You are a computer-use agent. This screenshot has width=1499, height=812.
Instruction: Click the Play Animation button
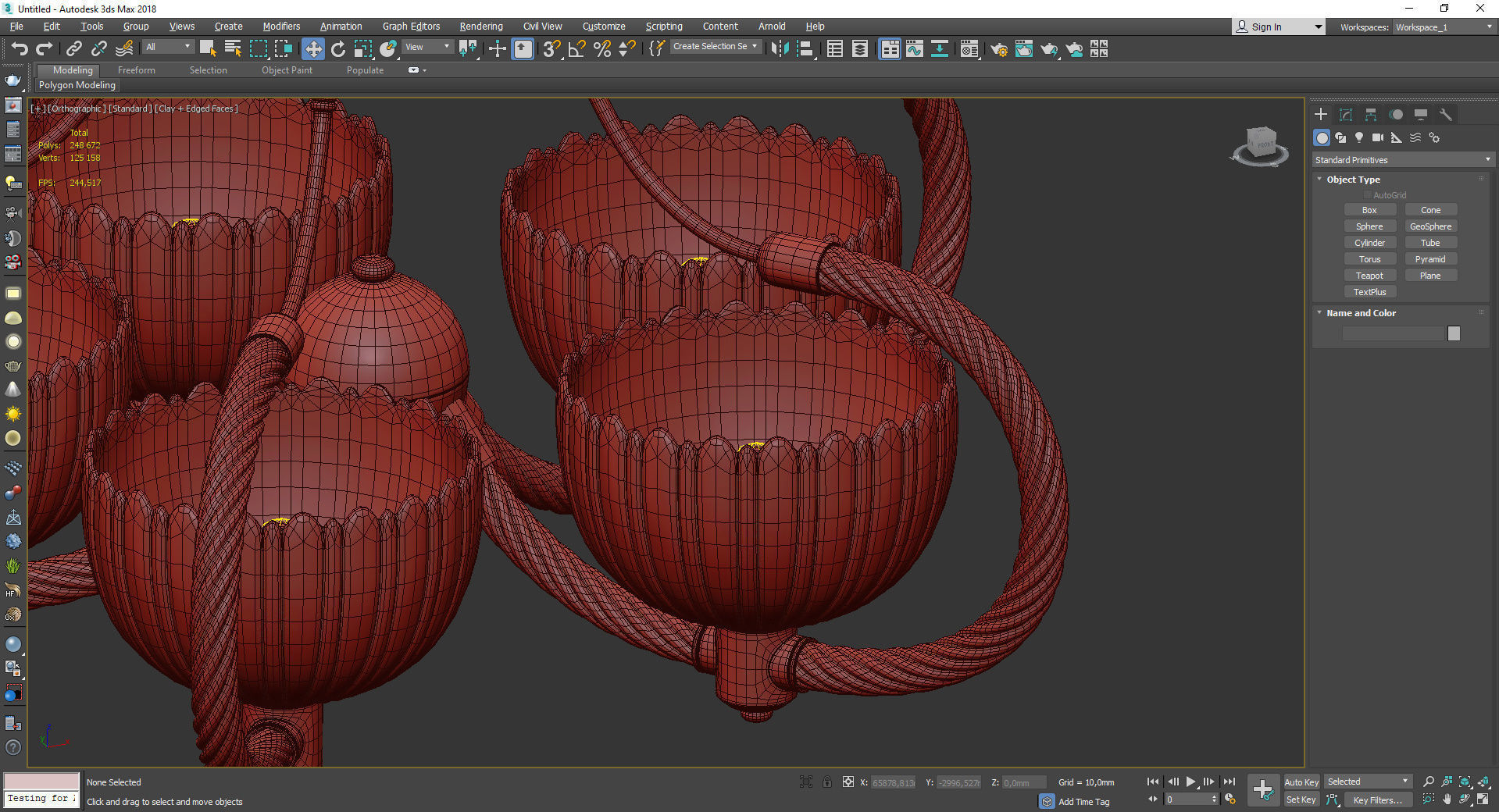click(1191, 782)
